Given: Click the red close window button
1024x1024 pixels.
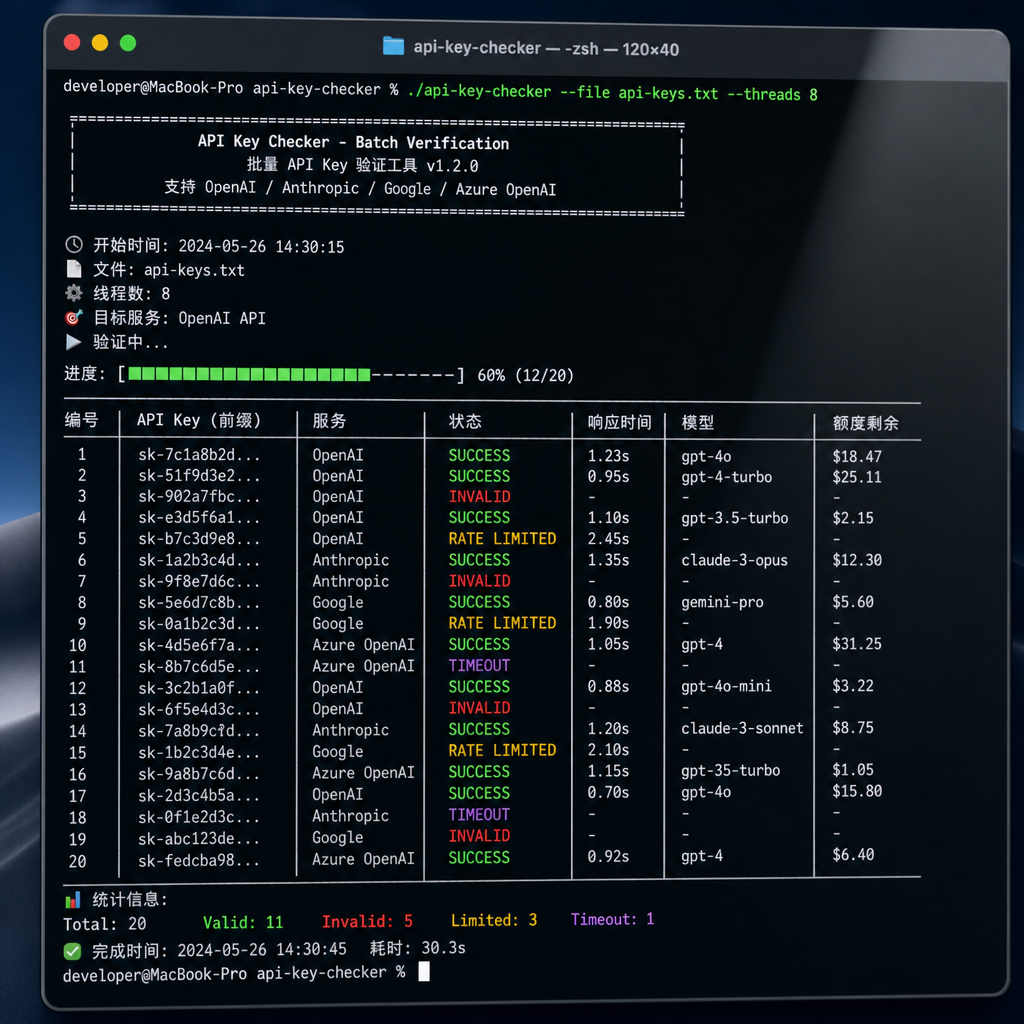Looking at the screenshot, I should [x=72, y=42].
